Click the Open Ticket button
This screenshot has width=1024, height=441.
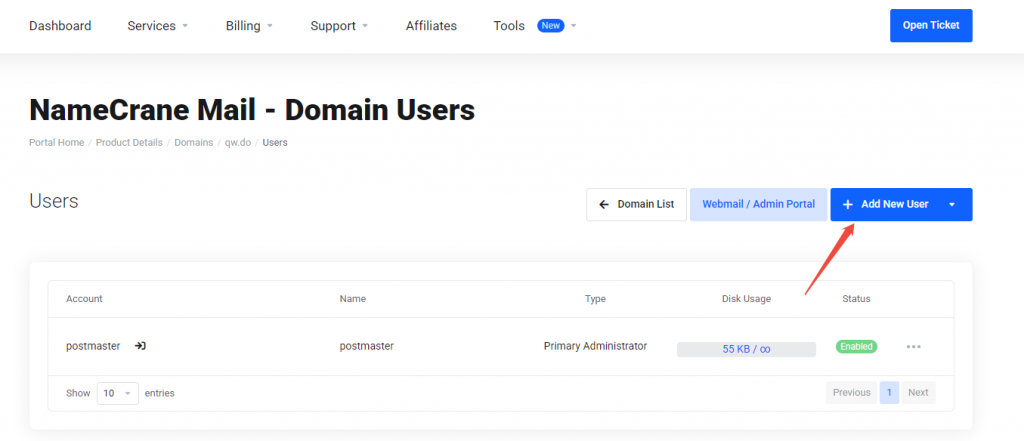coord(930,26)
